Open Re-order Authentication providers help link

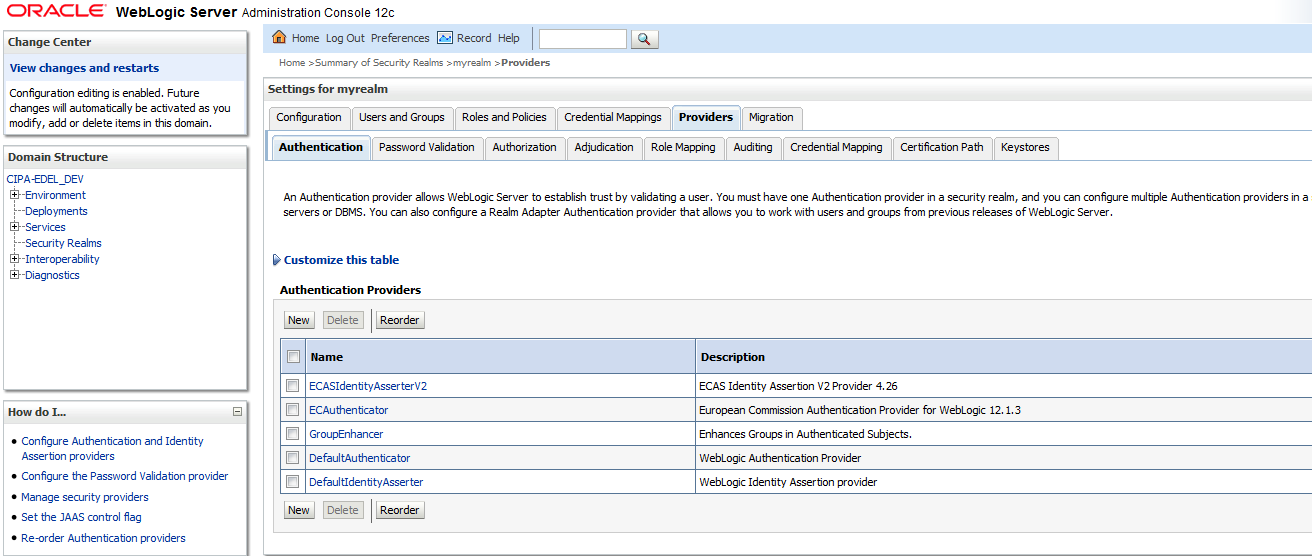103,538
